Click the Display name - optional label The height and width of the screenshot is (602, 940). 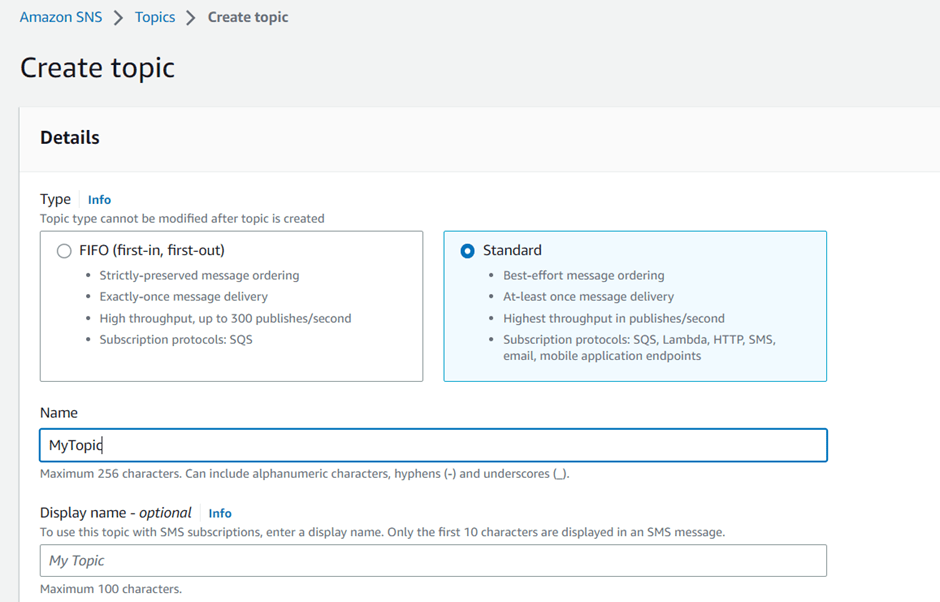pyautogui.click(x=115, y=513)
